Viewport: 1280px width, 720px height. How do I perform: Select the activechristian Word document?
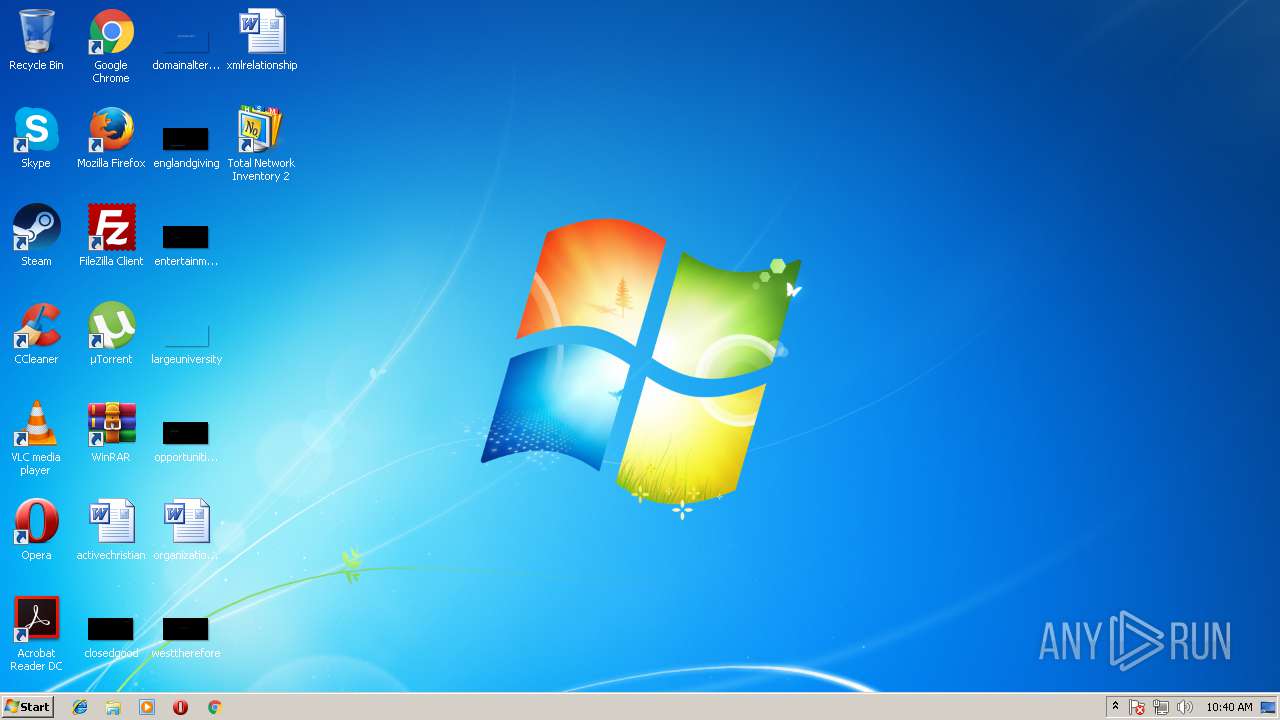point(111,530)
